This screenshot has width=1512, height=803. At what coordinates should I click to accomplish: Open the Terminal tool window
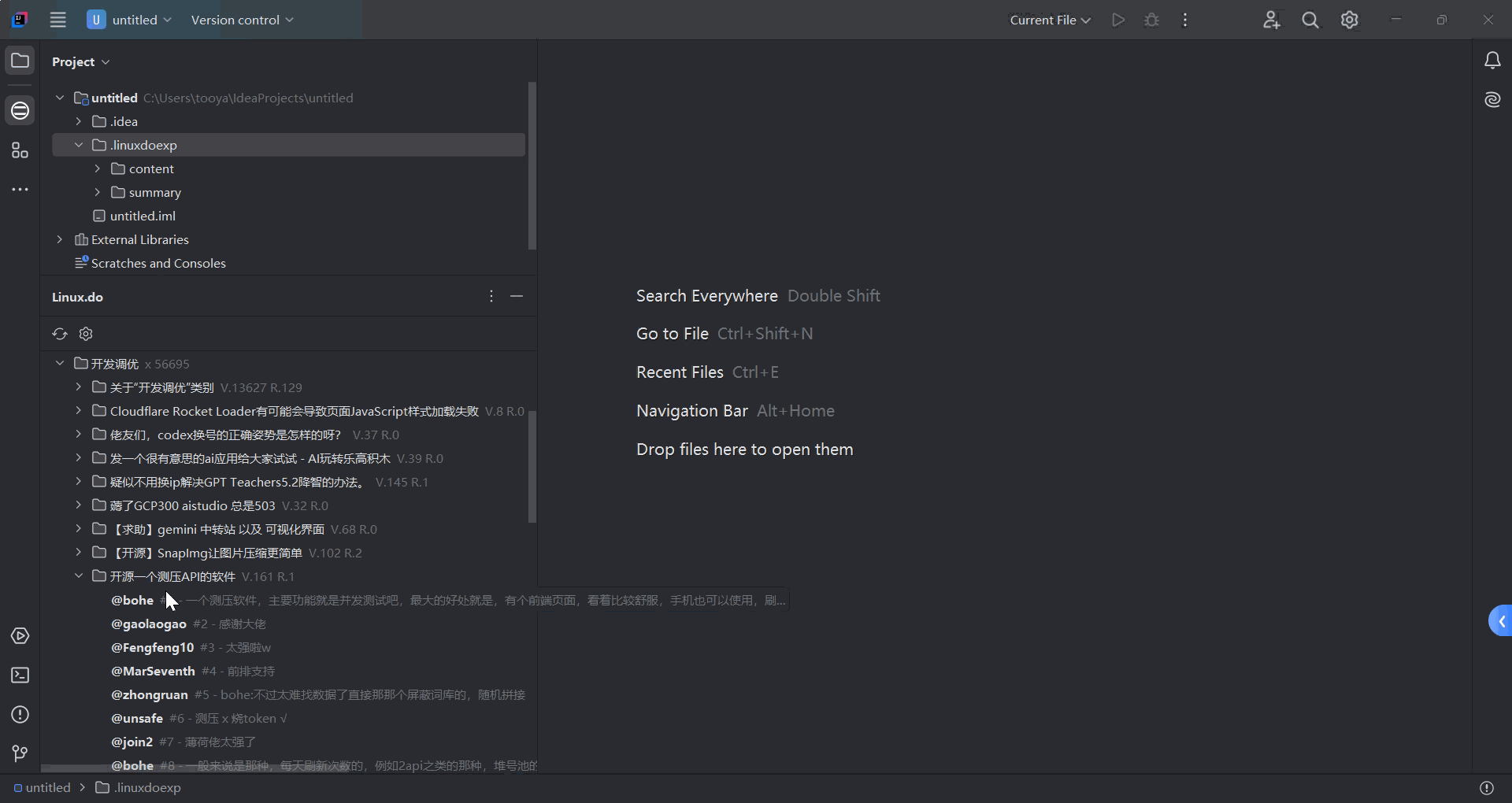click(20, 675)
